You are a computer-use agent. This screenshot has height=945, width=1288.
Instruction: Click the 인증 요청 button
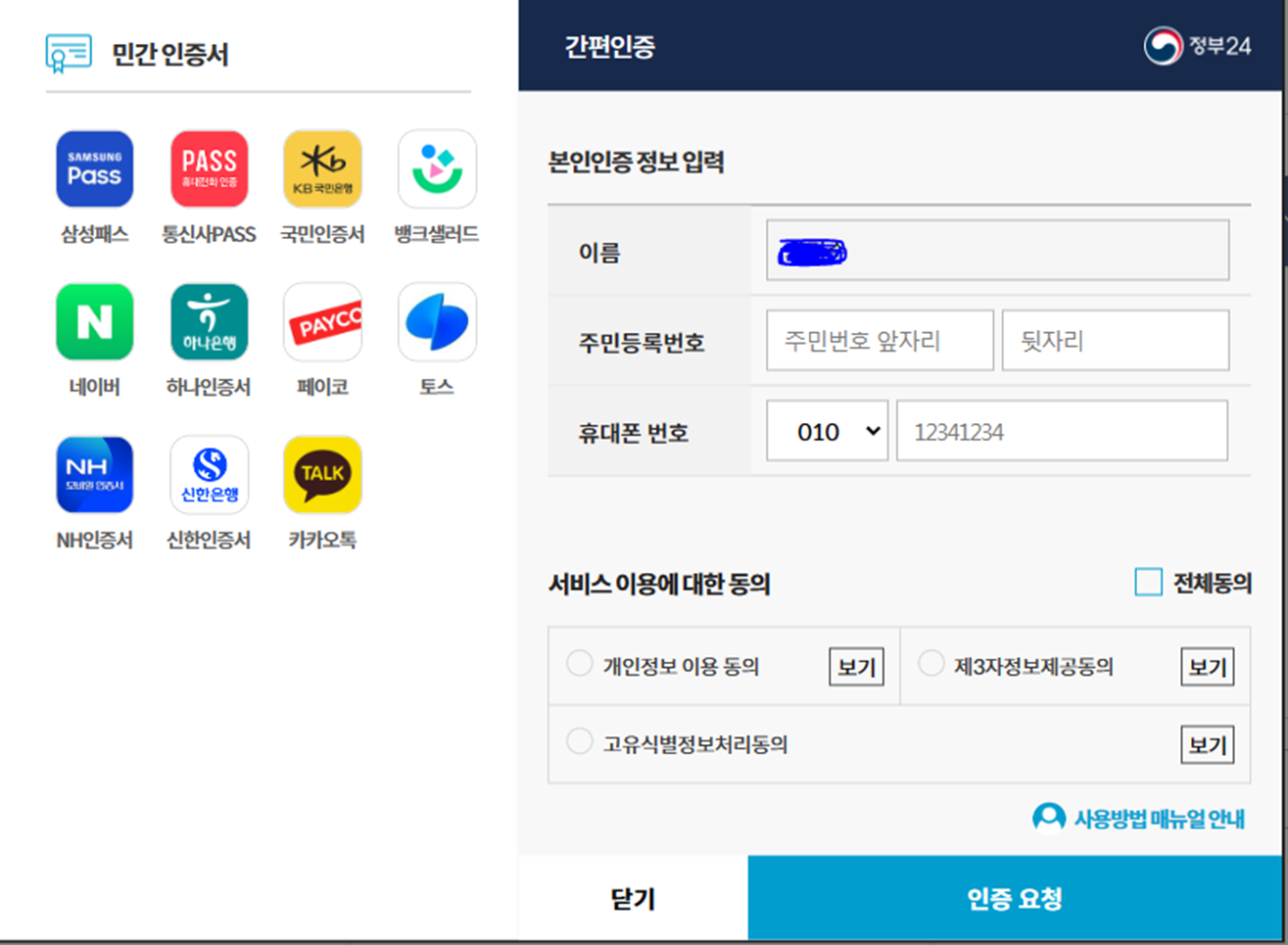tap(1015, 898)
